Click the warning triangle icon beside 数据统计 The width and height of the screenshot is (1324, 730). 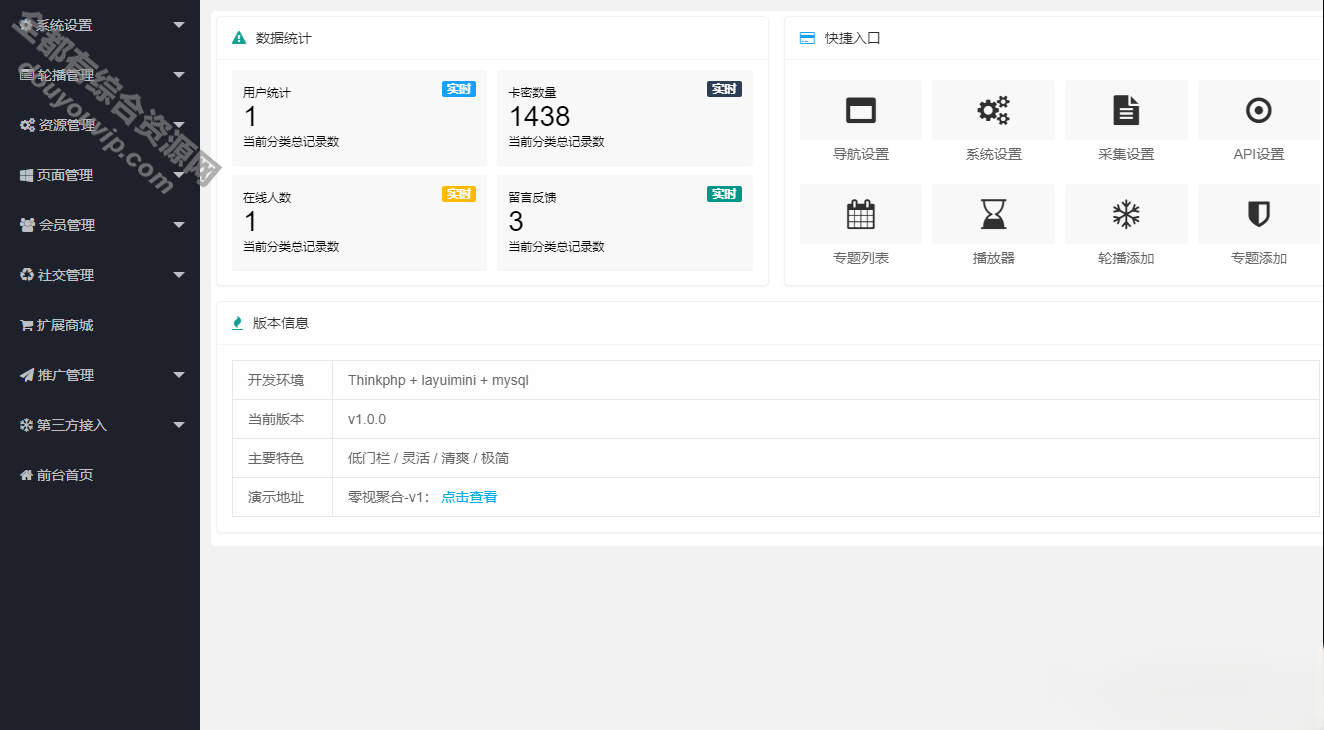(x=239, y=38)
